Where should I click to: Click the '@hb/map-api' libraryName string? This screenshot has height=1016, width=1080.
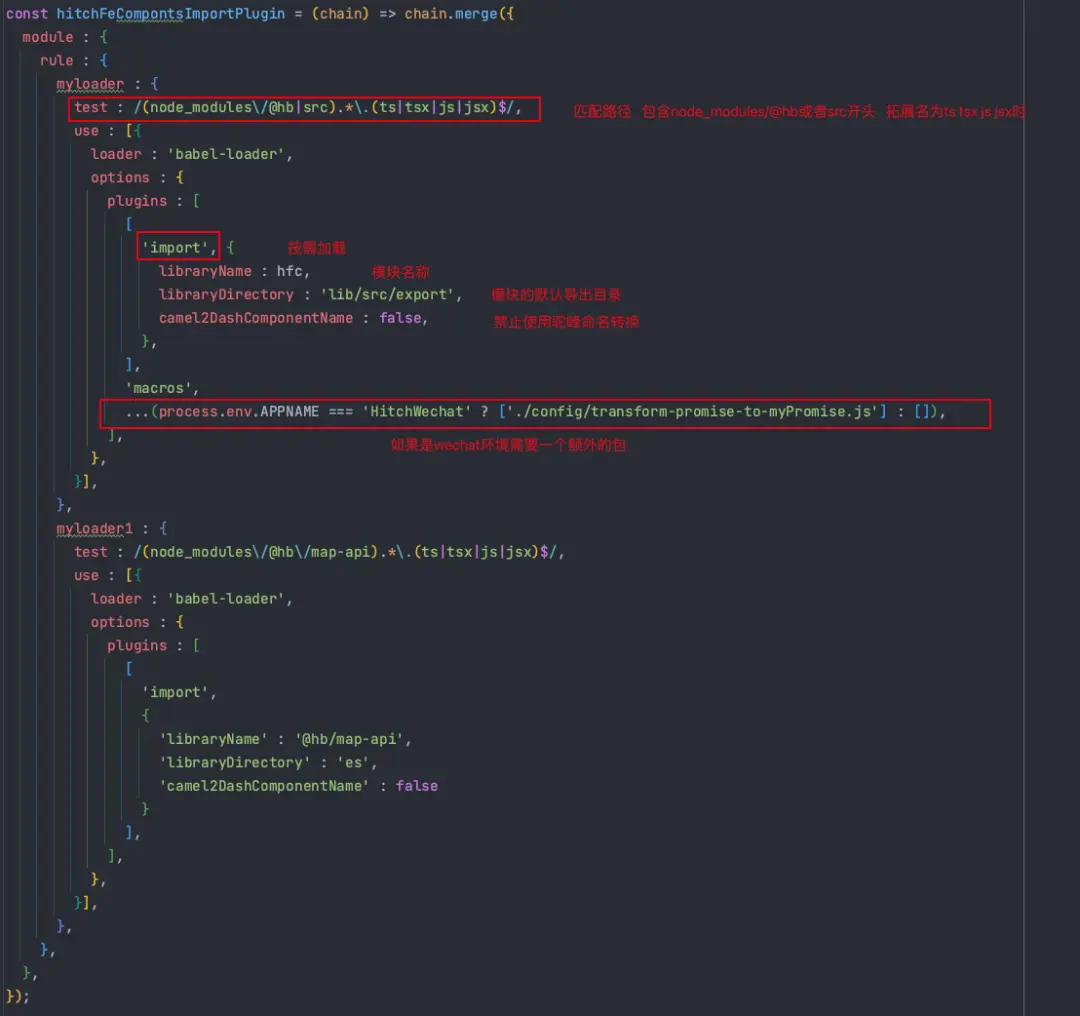click(x=352, y=739)
